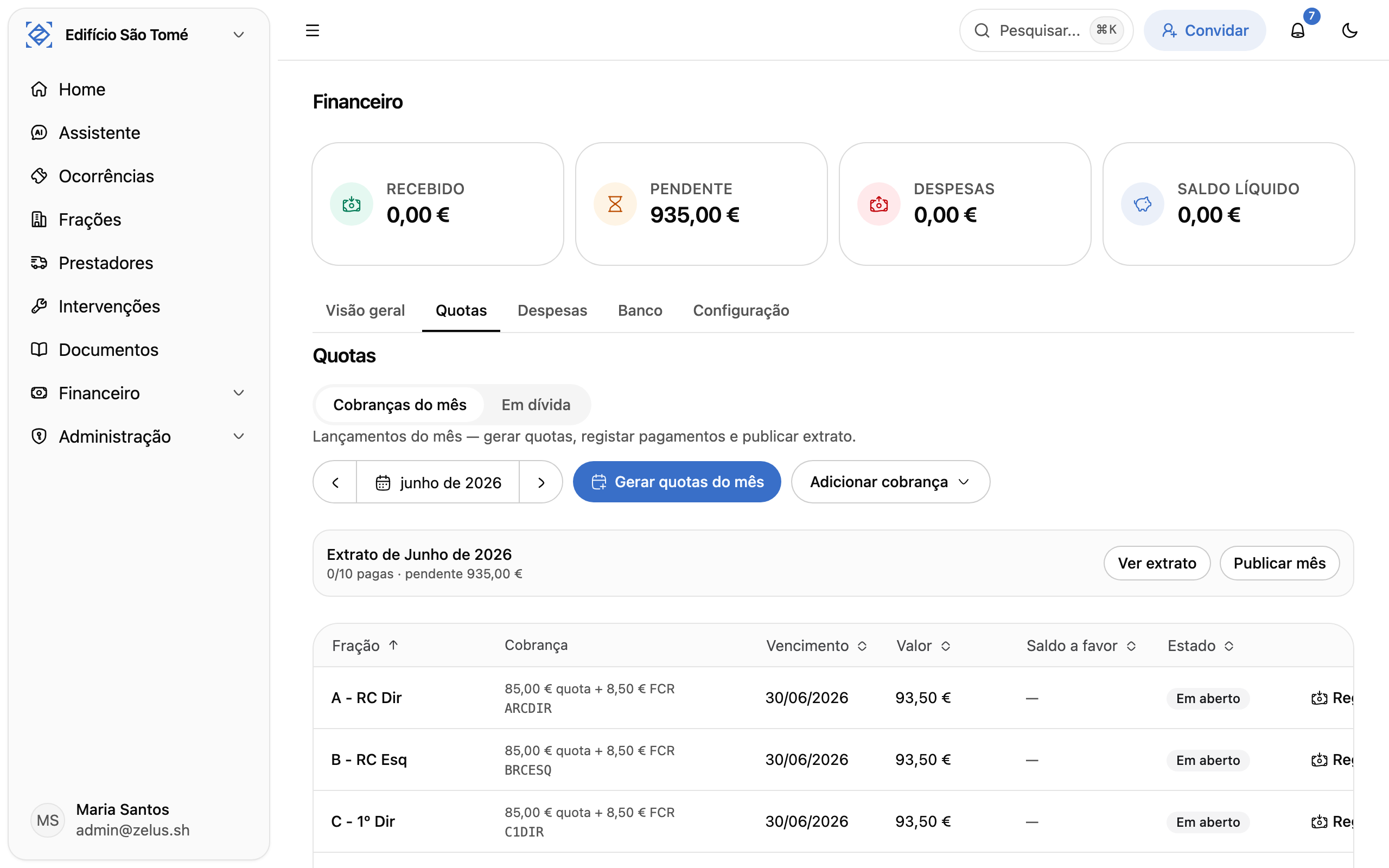The height and width of the screenshot is (868, 1389).
Task: Go to previous month arrow
Action: pos(335,482)
